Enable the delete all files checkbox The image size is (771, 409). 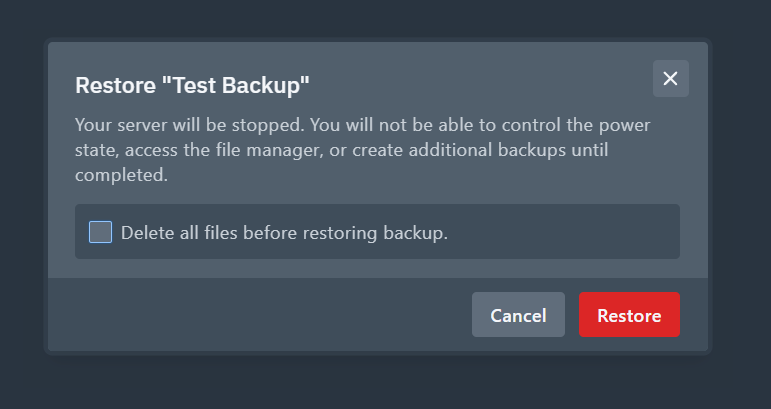pyautogui.click(x=100, y=232)
